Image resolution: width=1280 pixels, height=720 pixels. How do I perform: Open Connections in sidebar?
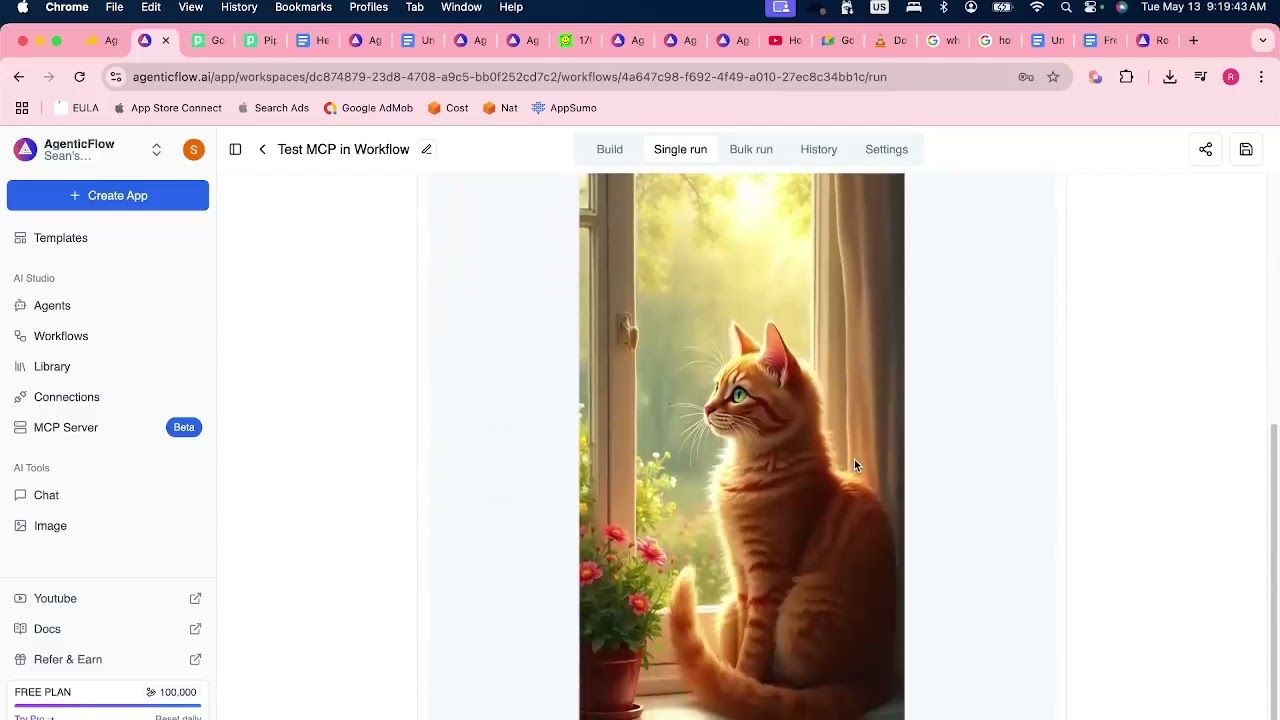tap(108, 397)
